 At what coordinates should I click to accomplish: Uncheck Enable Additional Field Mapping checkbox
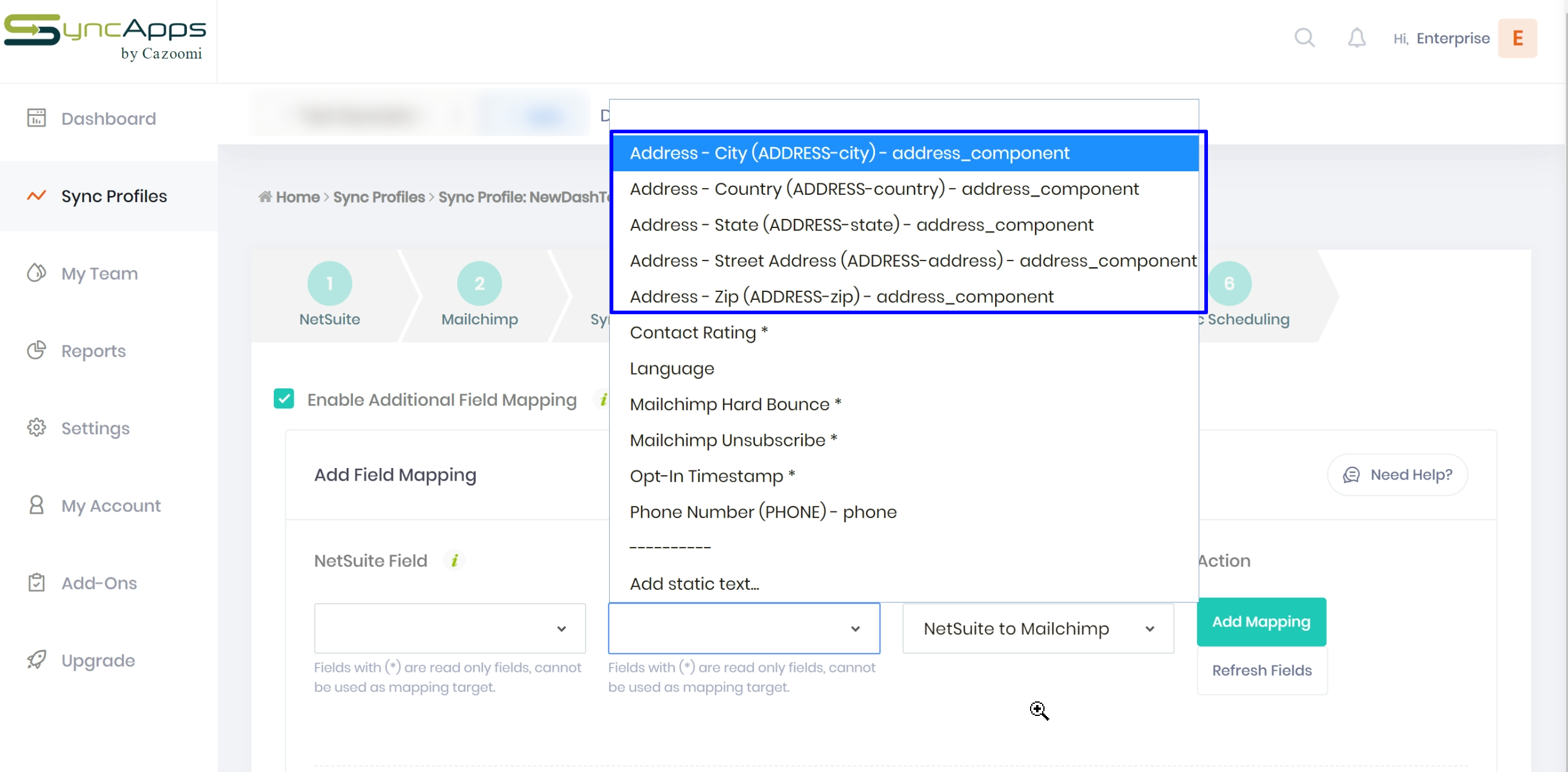click(283, 399)
